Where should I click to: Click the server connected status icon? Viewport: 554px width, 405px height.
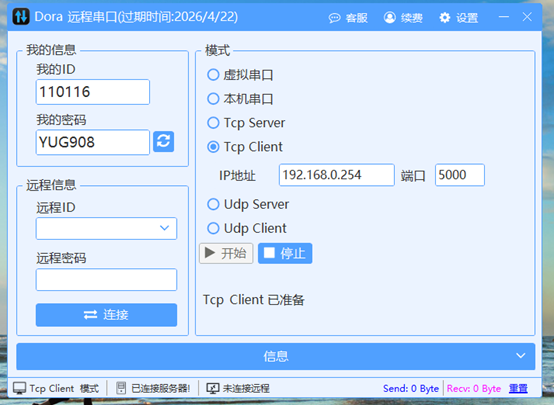click(x=121, y=388)
